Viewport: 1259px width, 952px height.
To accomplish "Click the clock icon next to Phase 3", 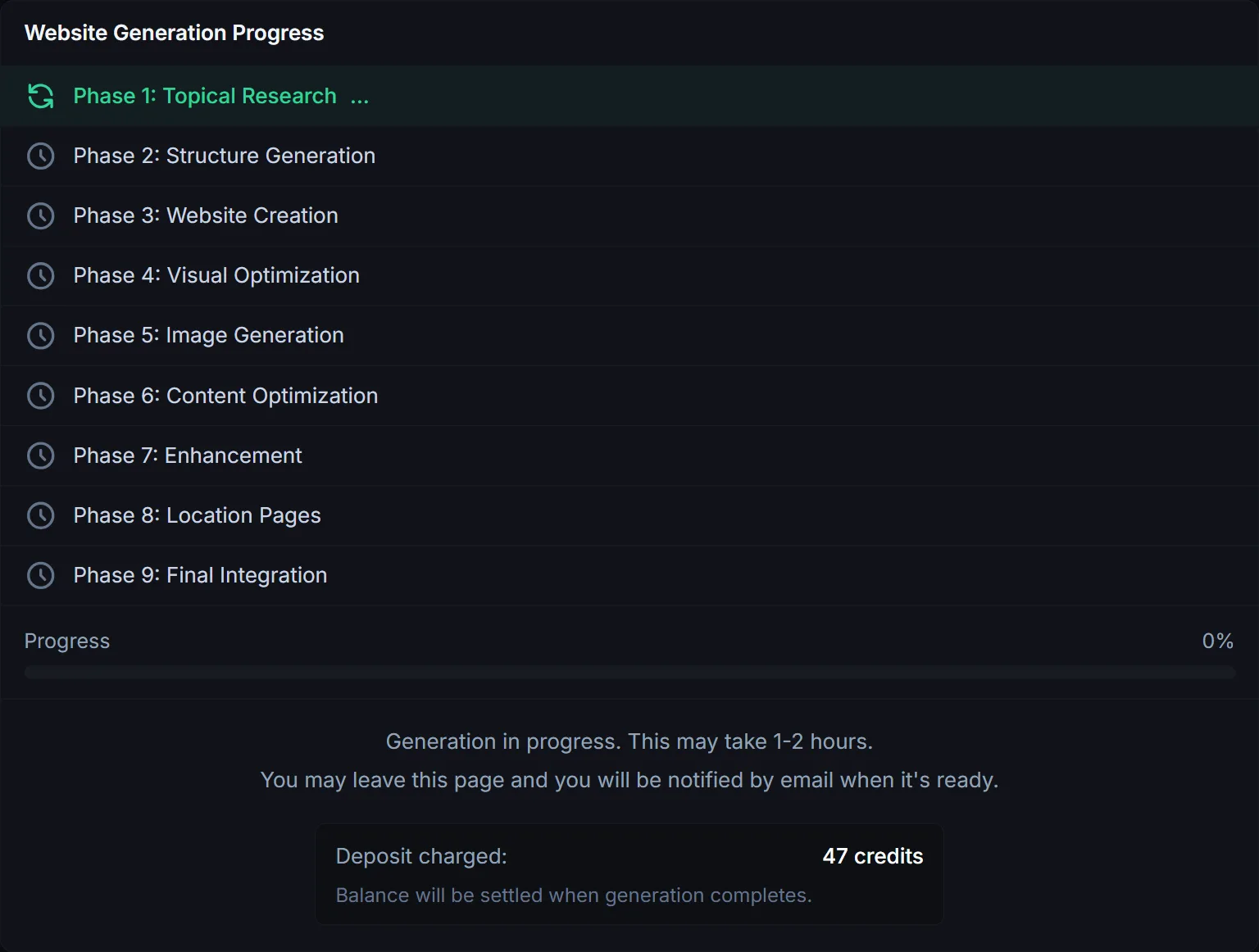I will coord(41,215).
